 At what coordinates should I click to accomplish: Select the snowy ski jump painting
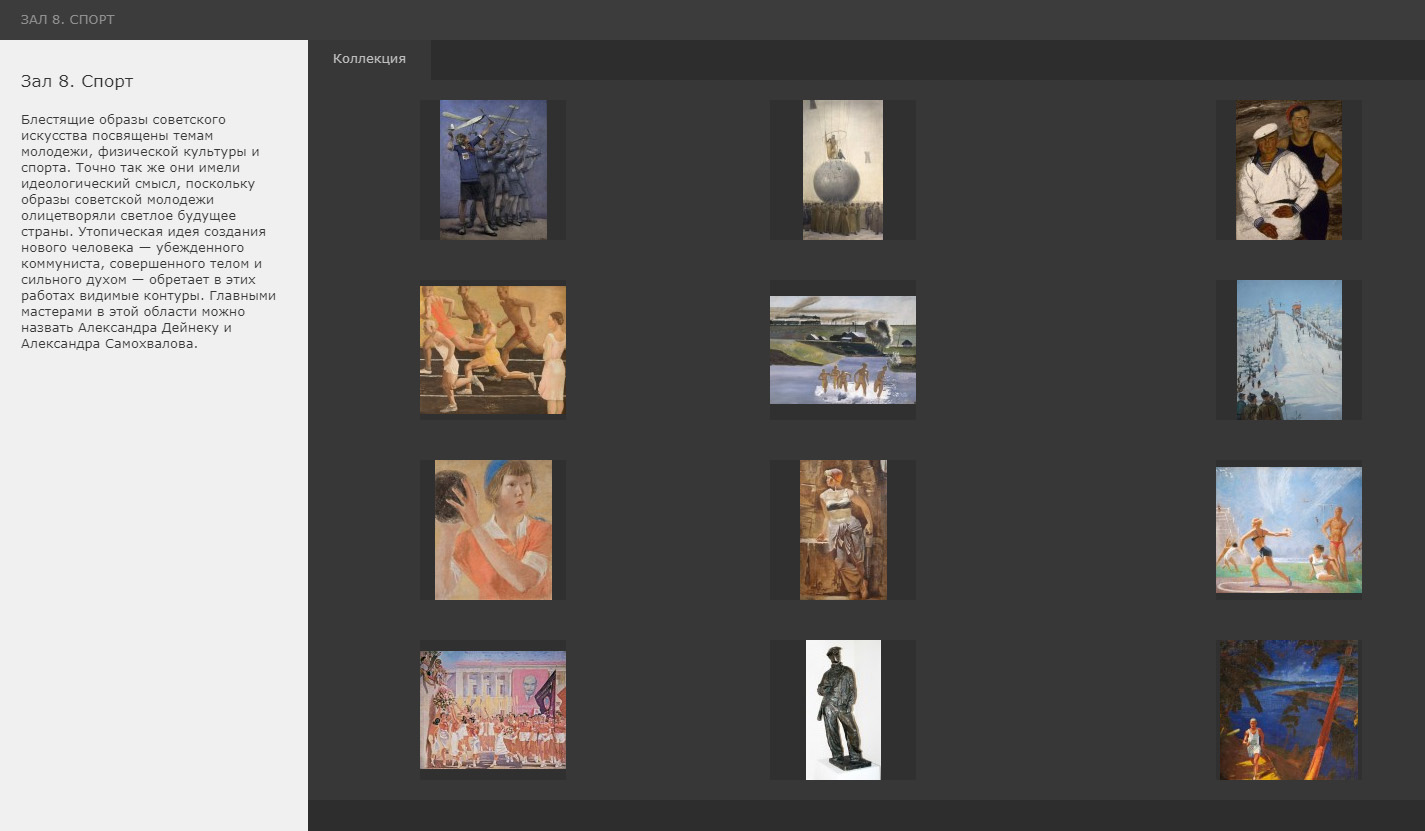pyautogui.click(x=1288, y=349)
